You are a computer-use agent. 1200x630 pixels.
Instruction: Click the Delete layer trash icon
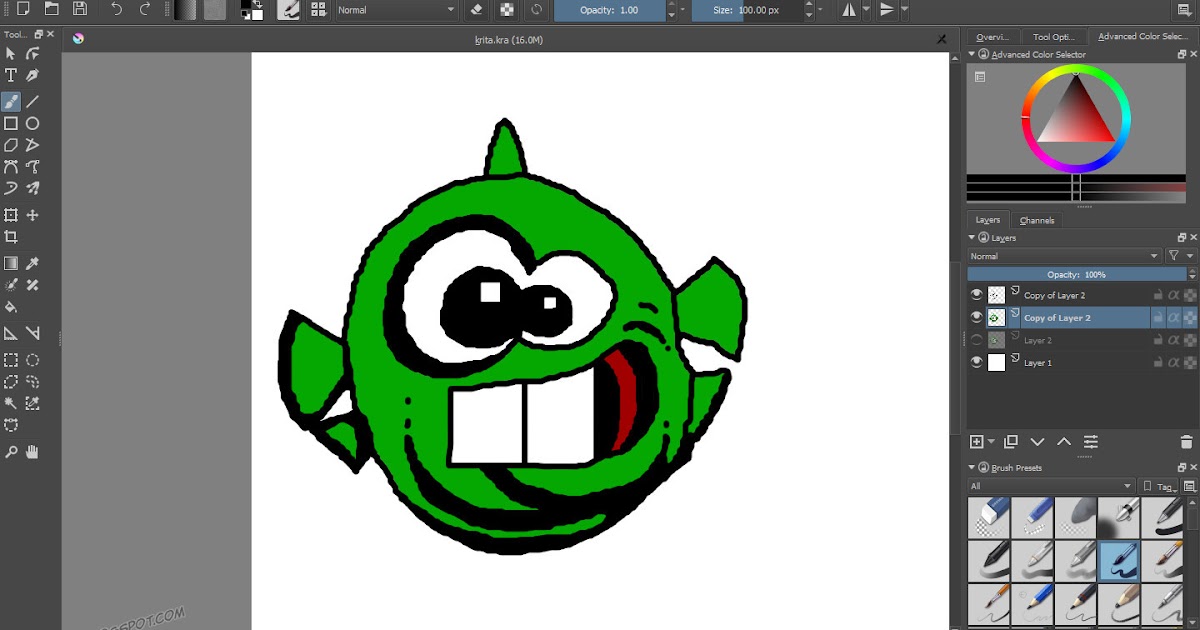tap(1186, 442)
